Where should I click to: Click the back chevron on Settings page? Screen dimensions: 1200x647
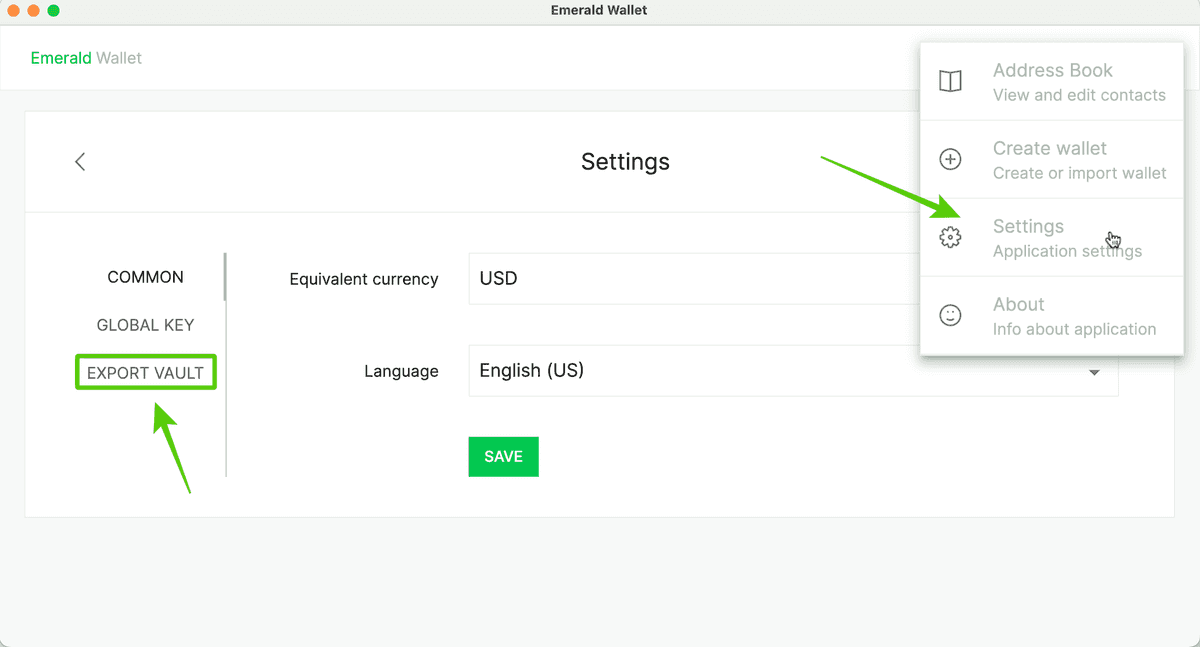click(80, 161)
